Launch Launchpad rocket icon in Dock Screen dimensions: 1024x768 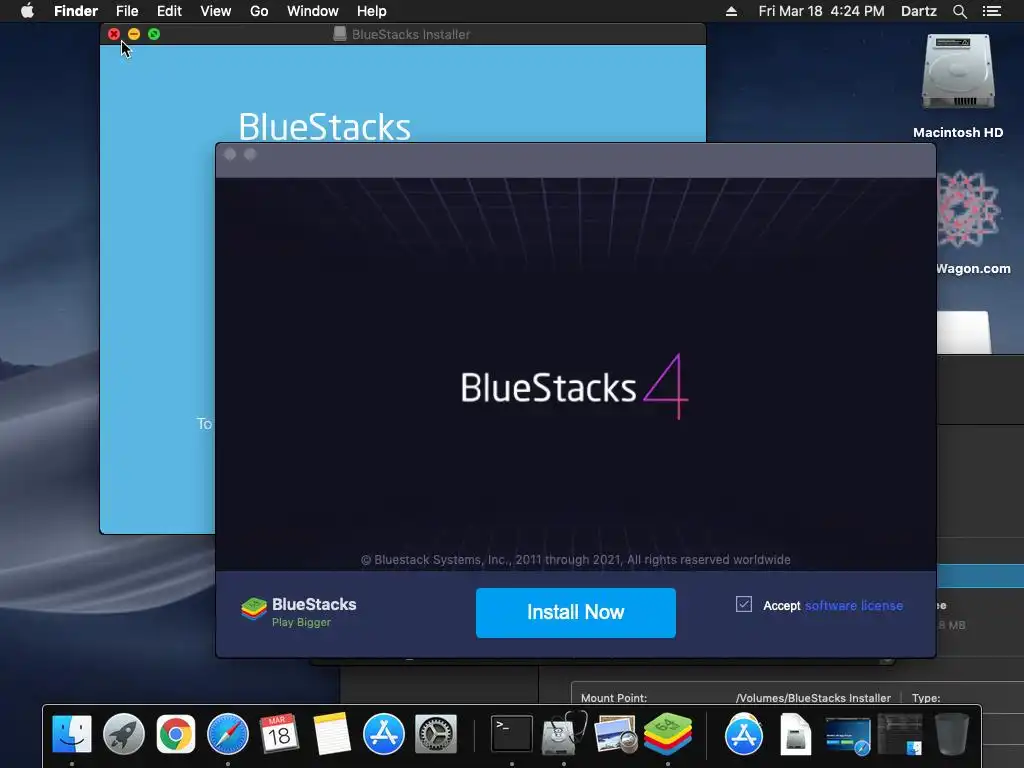pos(123,734)
